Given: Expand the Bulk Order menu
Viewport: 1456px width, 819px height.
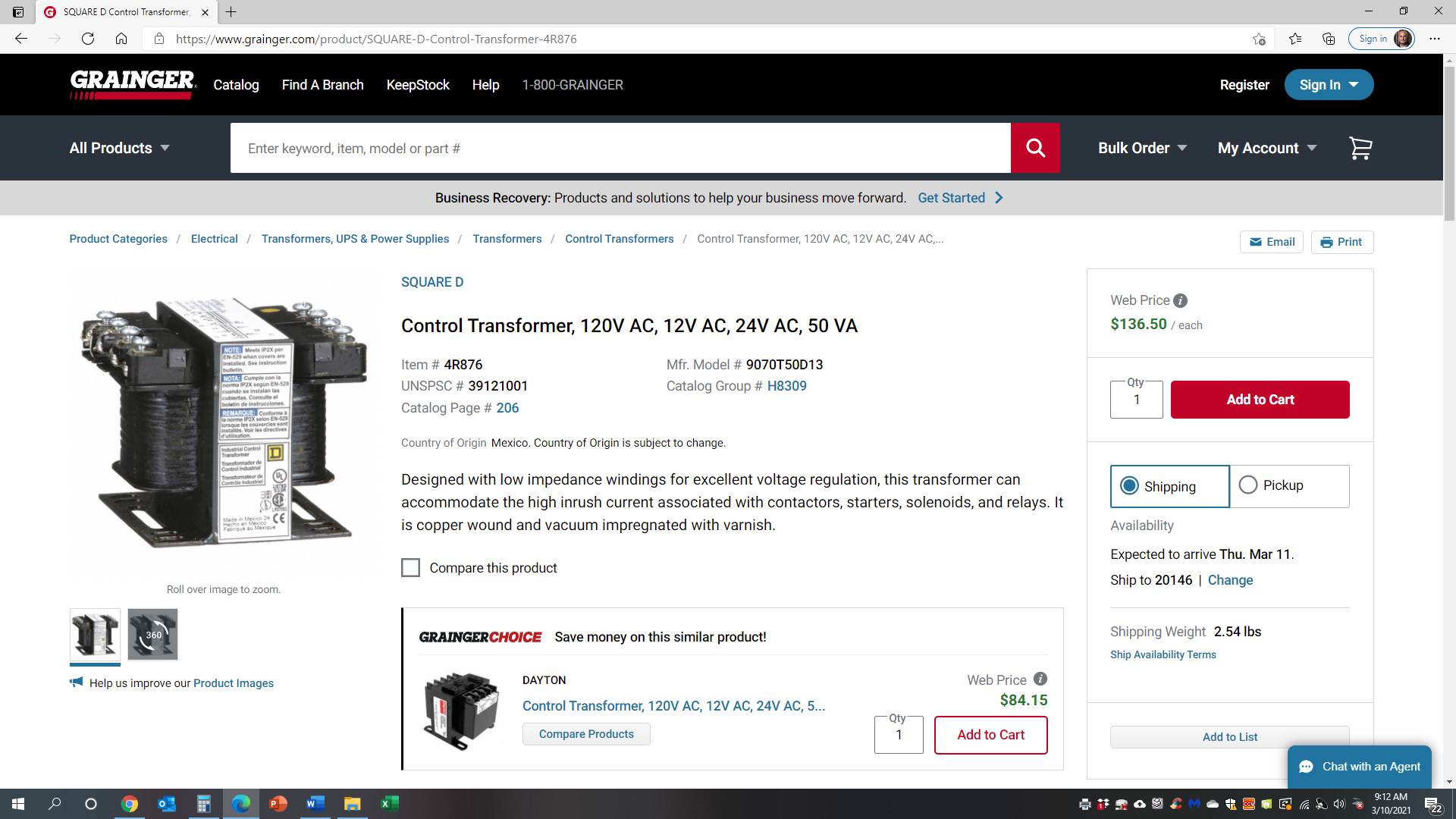Looking at the screenshot, I should pyautogui.click(x=1142, y=148).
